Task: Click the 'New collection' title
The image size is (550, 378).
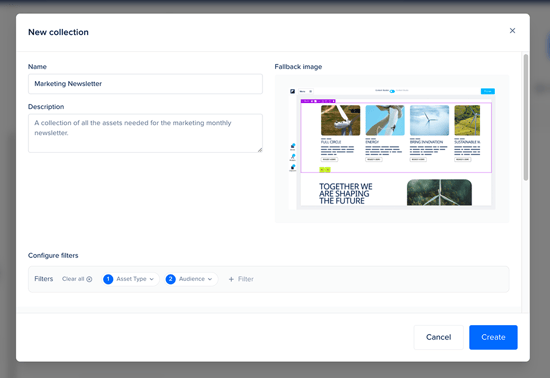Action: pyautogui.click(x=58, y=32)
